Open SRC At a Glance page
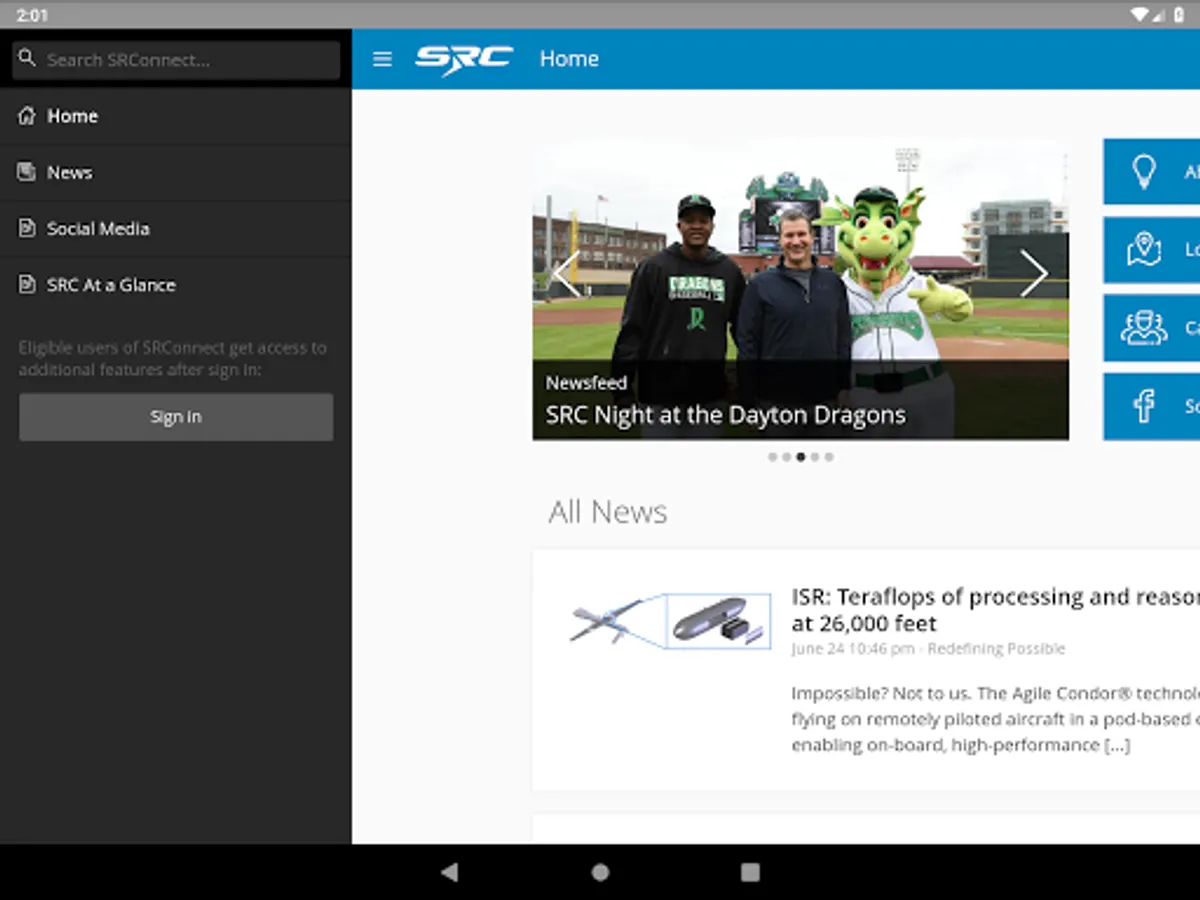 pyautogui.click(x=176, y=285)
